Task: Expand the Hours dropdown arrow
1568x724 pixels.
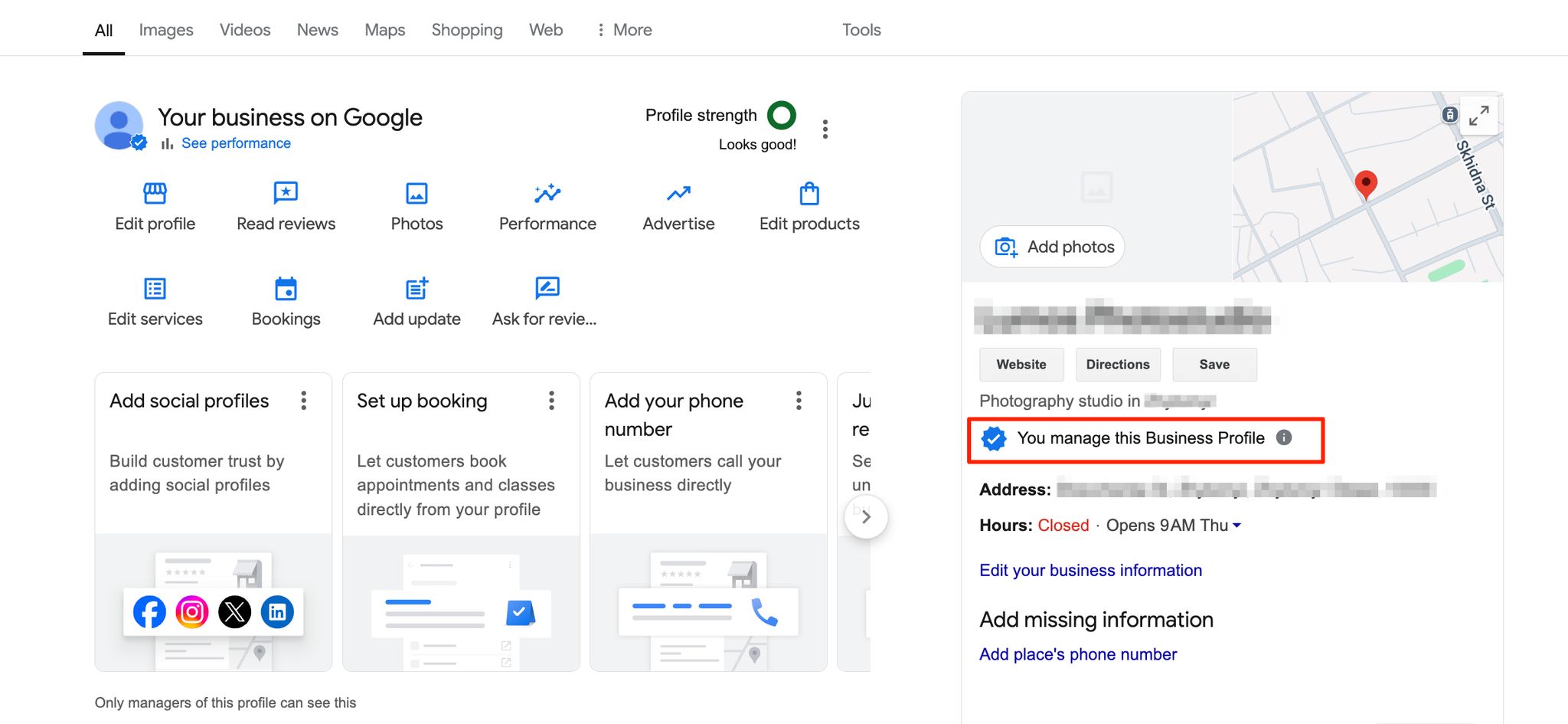Action: pos(1236,526)
